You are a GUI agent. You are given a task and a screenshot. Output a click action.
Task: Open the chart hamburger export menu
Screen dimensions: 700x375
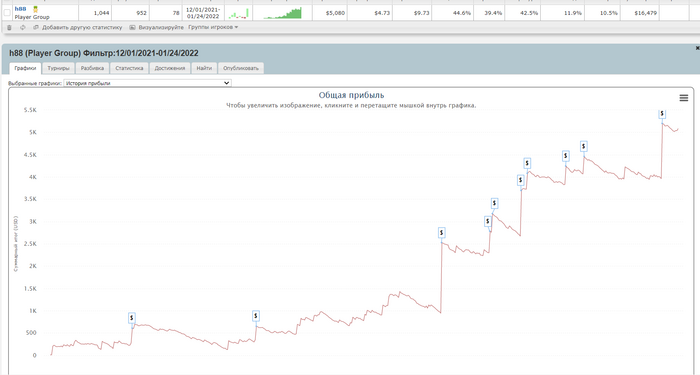click(683, 98)
